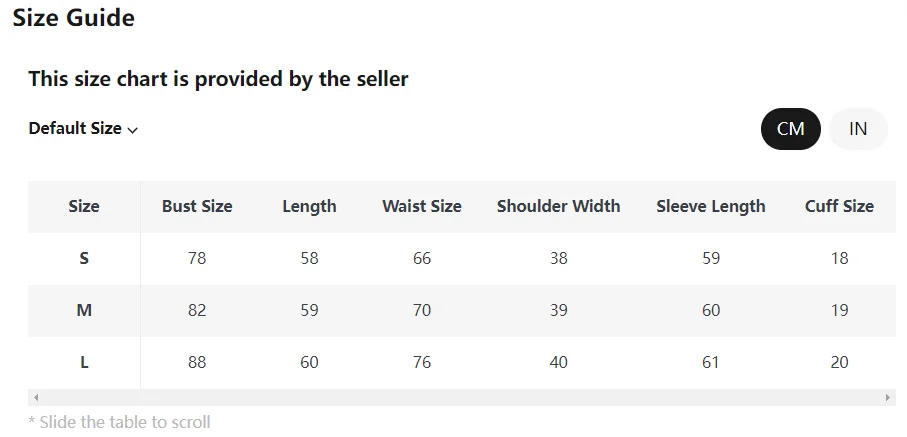The height and width of the screenshot is (437, 907).
Task: Select the L size row label
Action: 84,363
